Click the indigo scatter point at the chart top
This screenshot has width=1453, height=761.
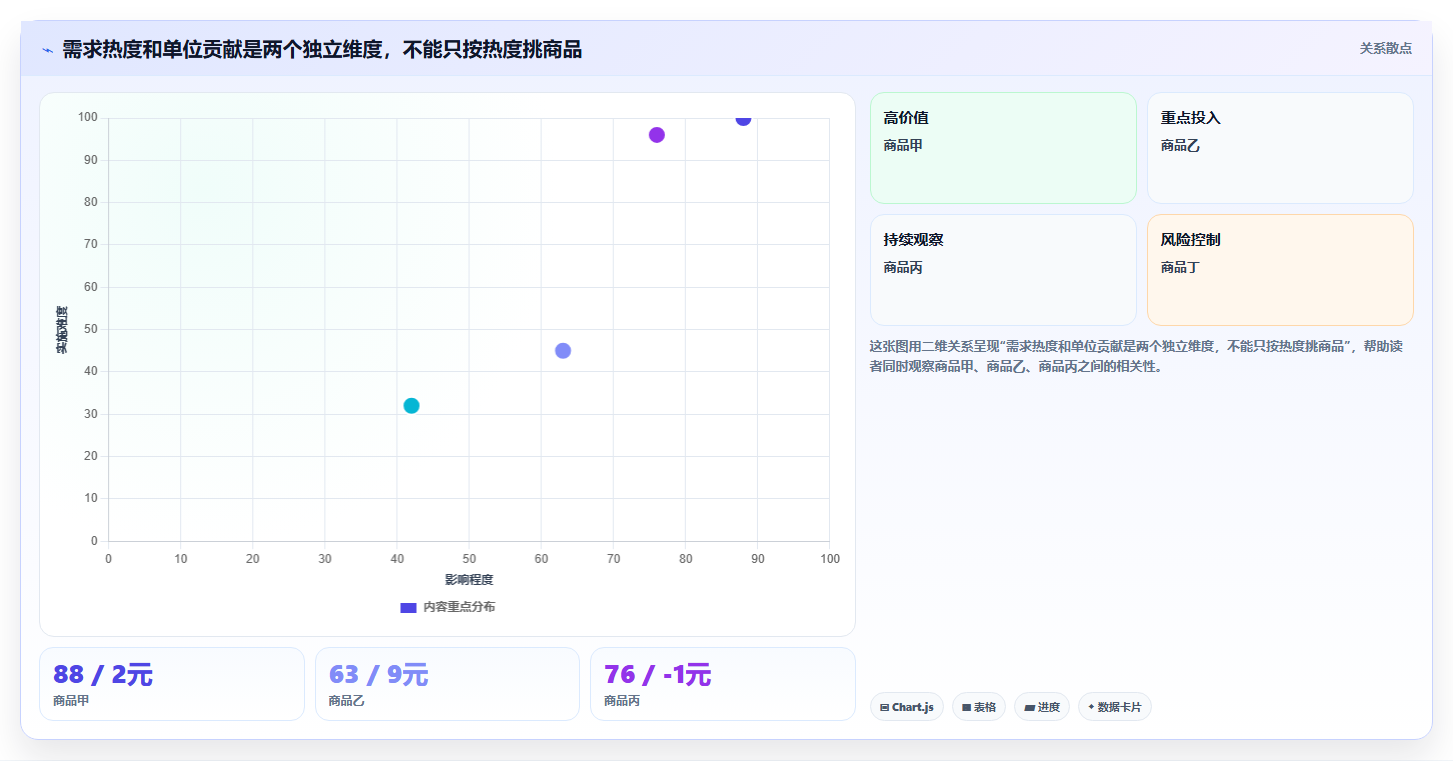pyautogui.click(x=743, y=119)
